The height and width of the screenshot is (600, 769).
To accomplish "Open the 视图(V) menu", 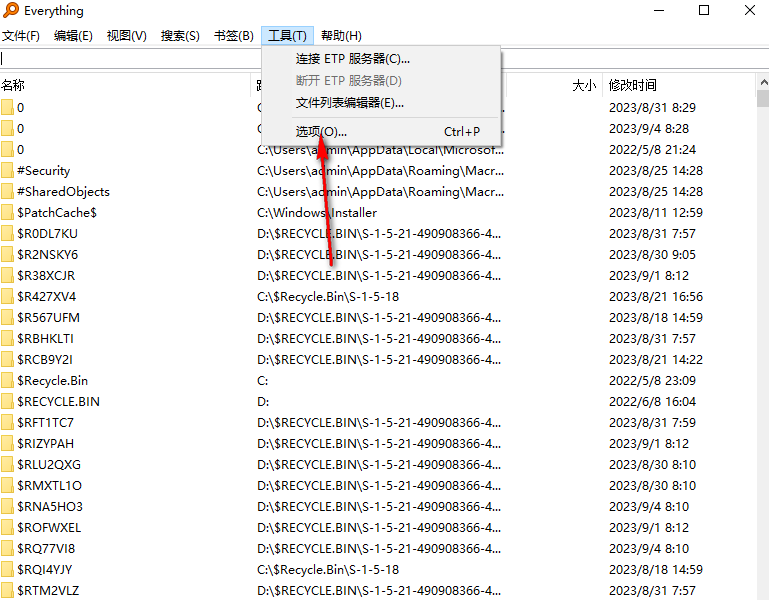I will coord(127,36).
